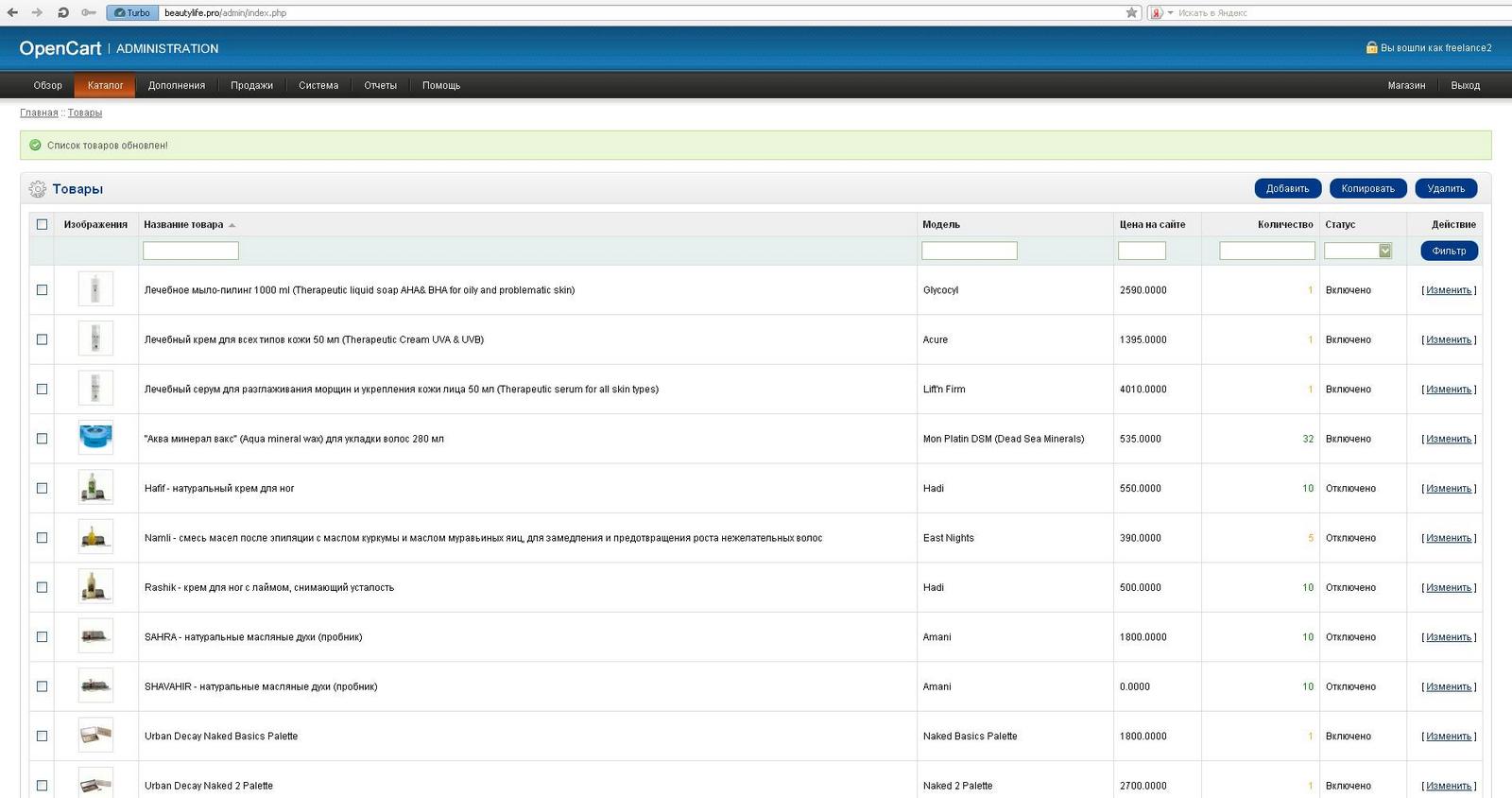Open the Система menu

[318, 85]
